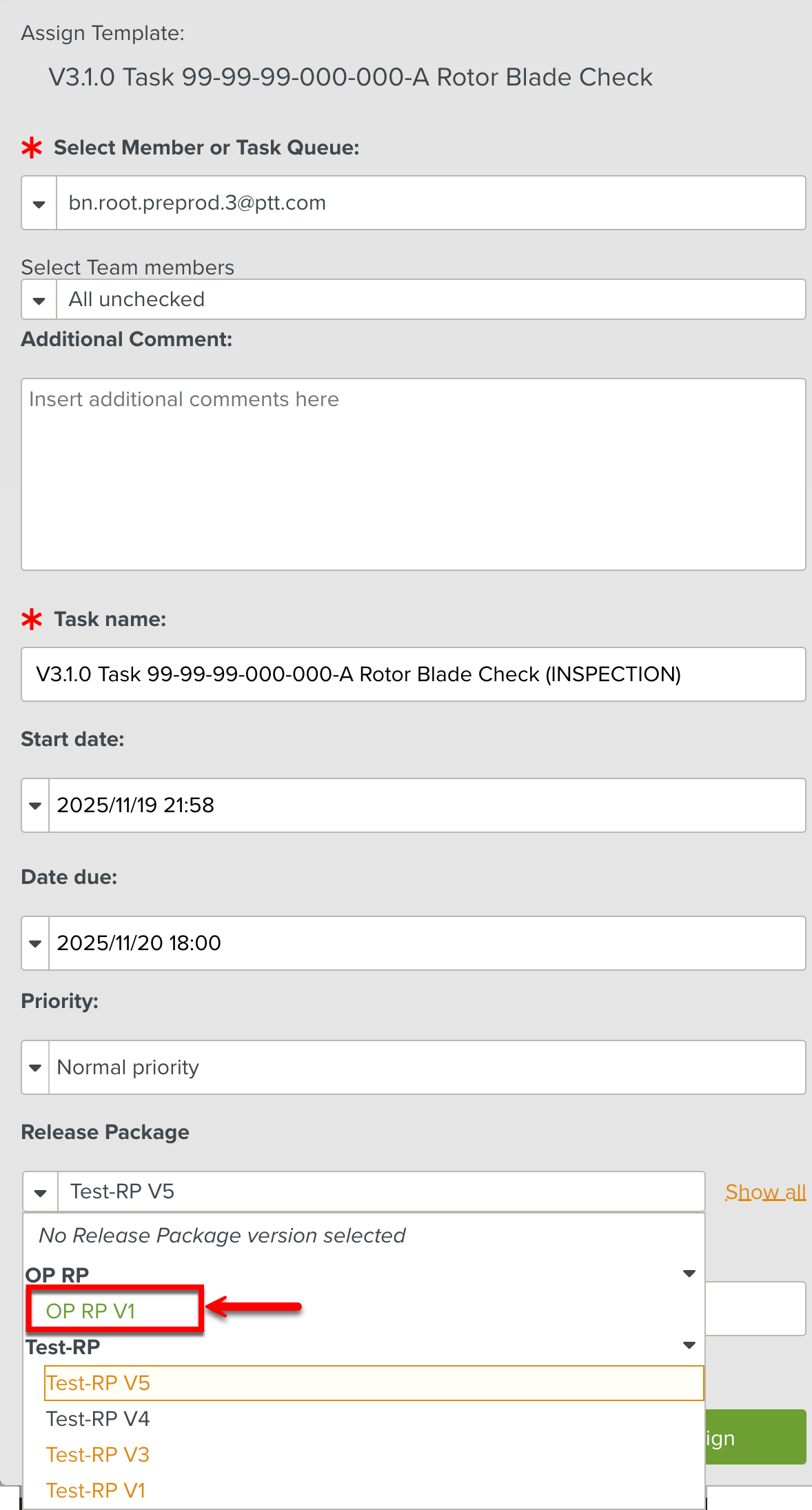Viewport: 812px width, 1510px height.
Task: Open the Date due picker arrow
Action: pos(35,943)
